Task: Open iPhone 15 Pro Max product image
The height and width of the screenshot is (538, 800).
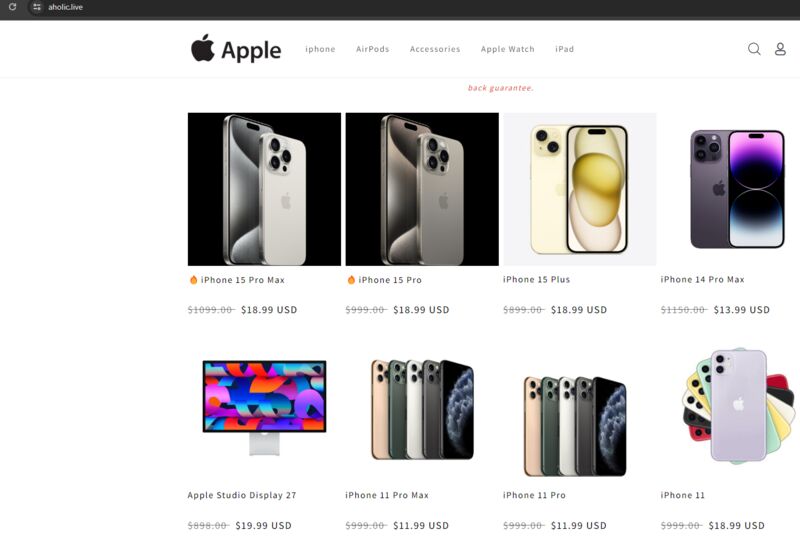Action: pyautogui.click(x=264, y=189)
